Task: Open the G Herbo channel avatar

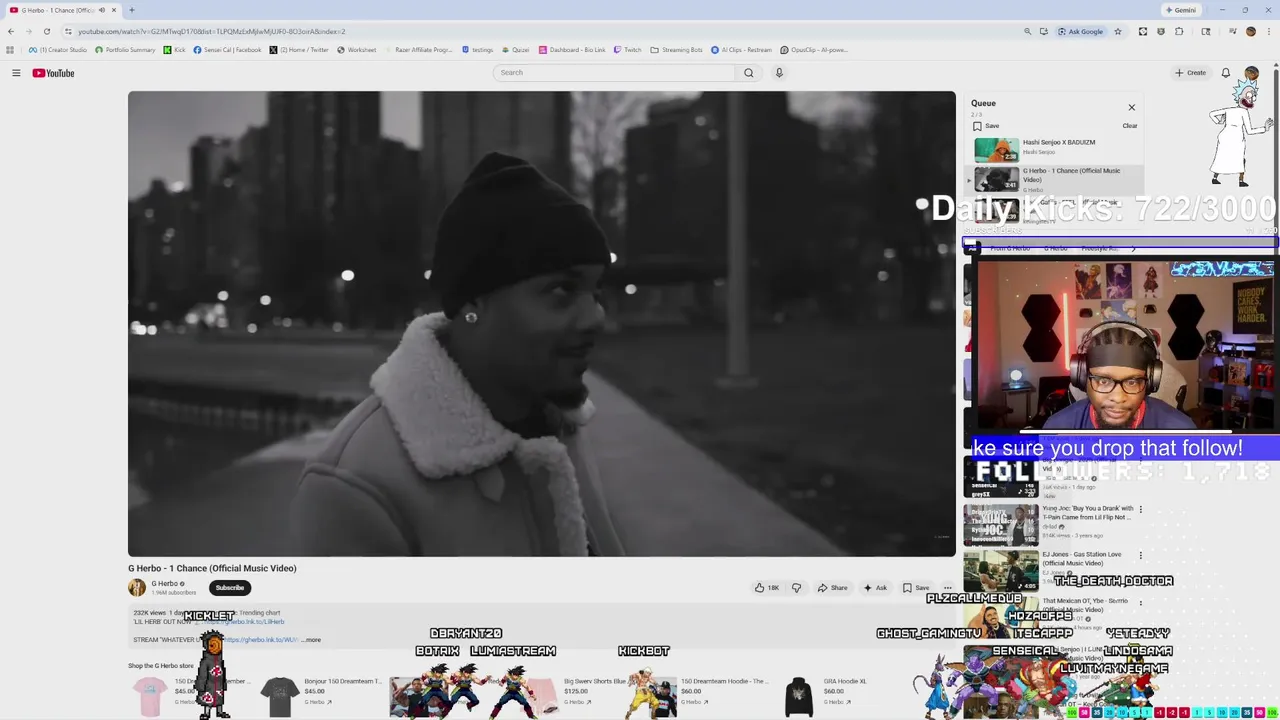Action: pos(137,588)
